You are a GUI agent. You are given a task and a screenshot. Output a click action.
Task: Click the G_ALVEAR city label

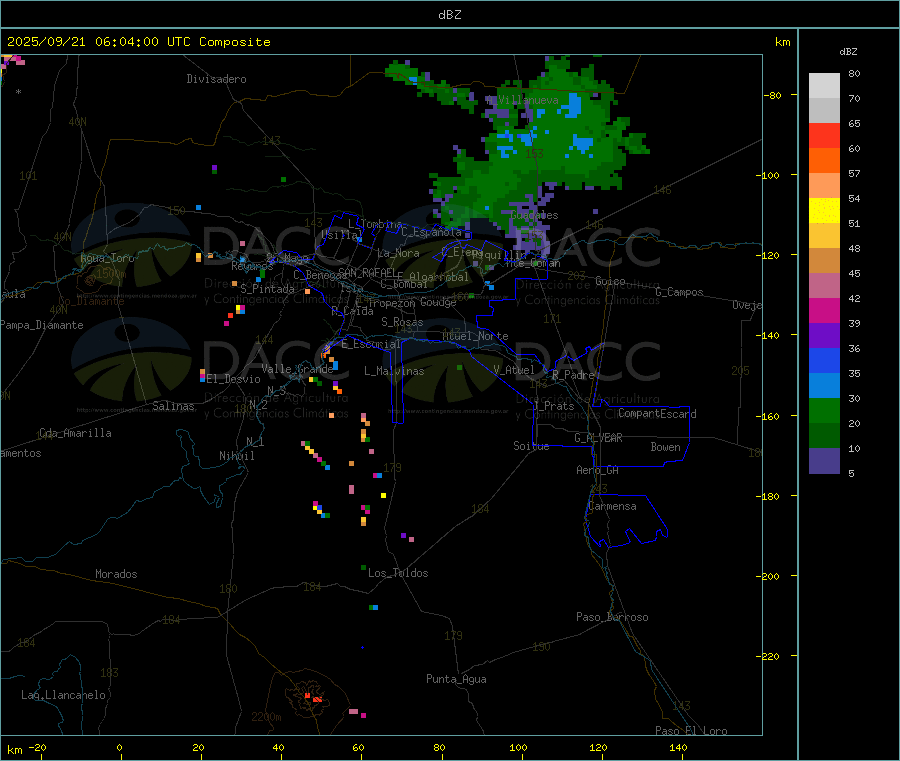tap(598, 438)
